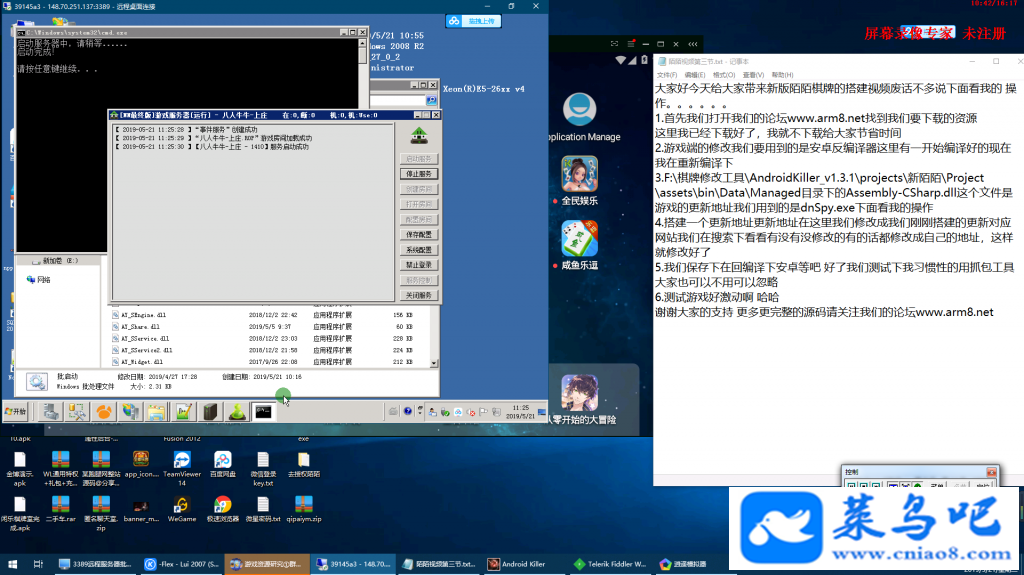Open the 系统配置 settings button

point(419,250)
